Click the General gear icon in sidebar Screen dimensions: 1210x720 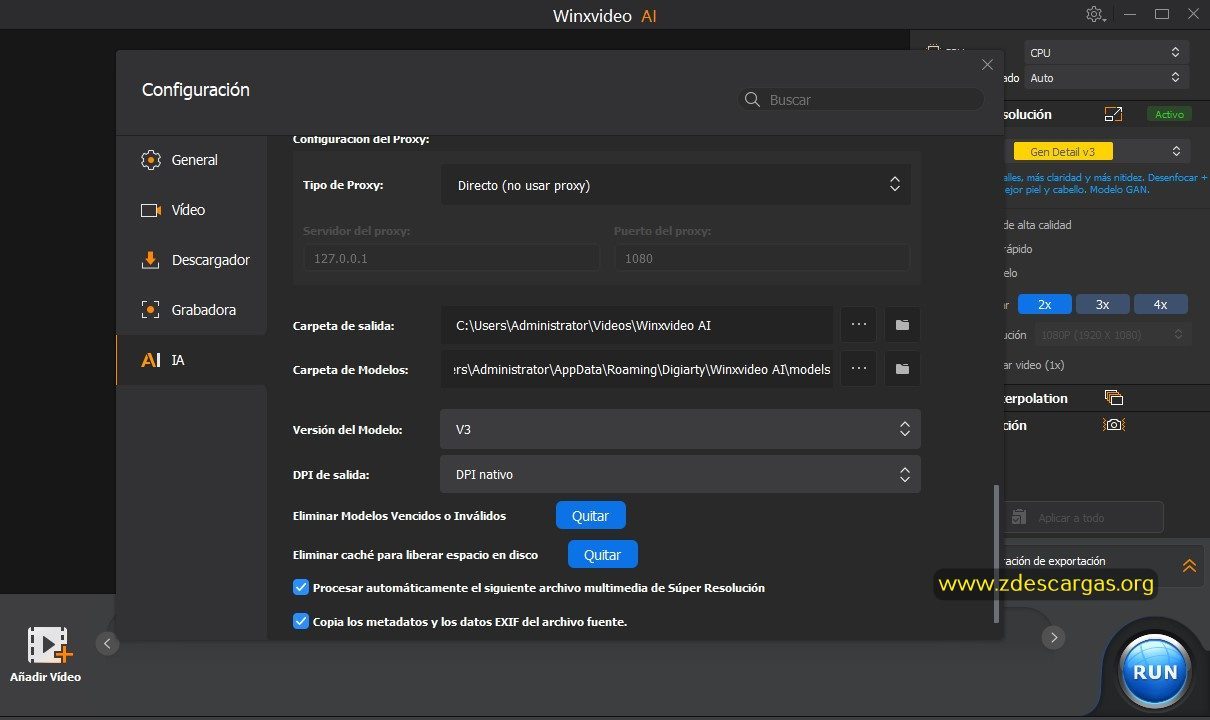click(151, 160)
